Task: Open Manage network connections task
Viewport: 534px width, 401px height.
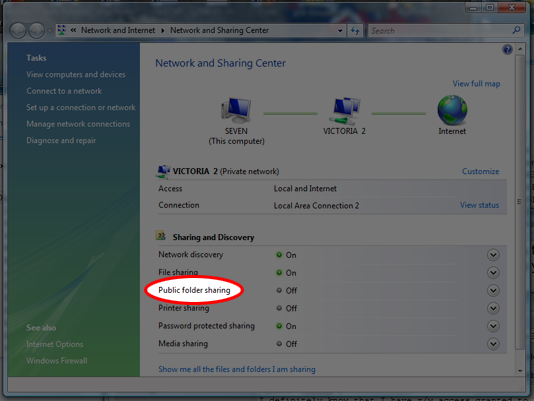Action: [x=78, y=124]
